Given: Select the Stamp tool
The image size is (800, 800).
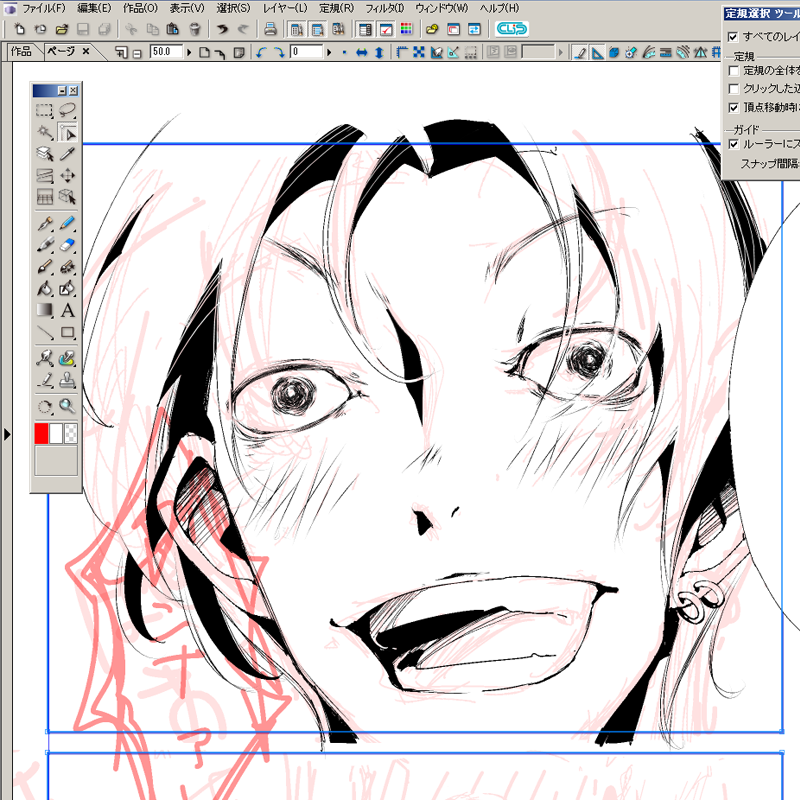Looking at the screenshot, I should pos(67,380).
